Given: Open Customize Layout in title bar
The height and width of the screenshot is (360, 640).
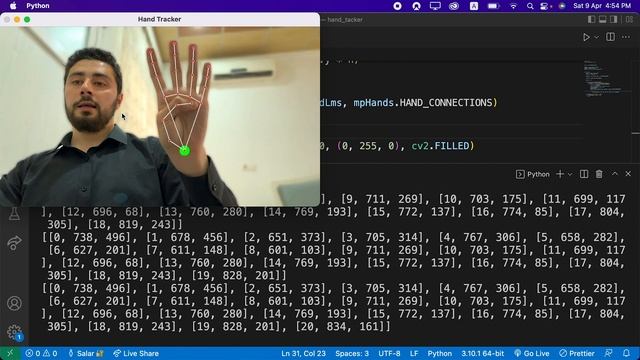Looking at the screenshot, I should click(629, 19).
